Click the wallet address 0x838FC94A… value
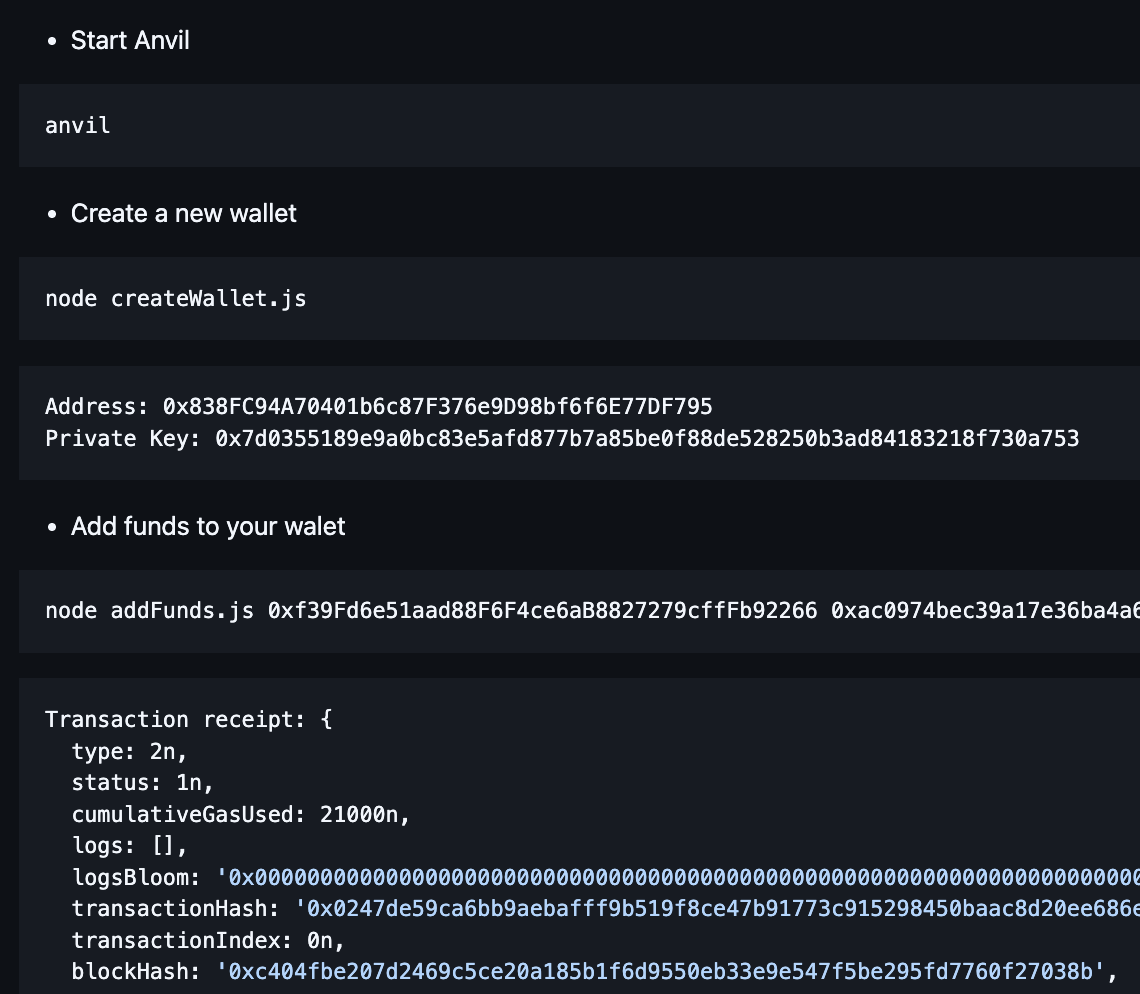Image resolution: width=1140 pixels, height=994 pixels. (437, 406)
